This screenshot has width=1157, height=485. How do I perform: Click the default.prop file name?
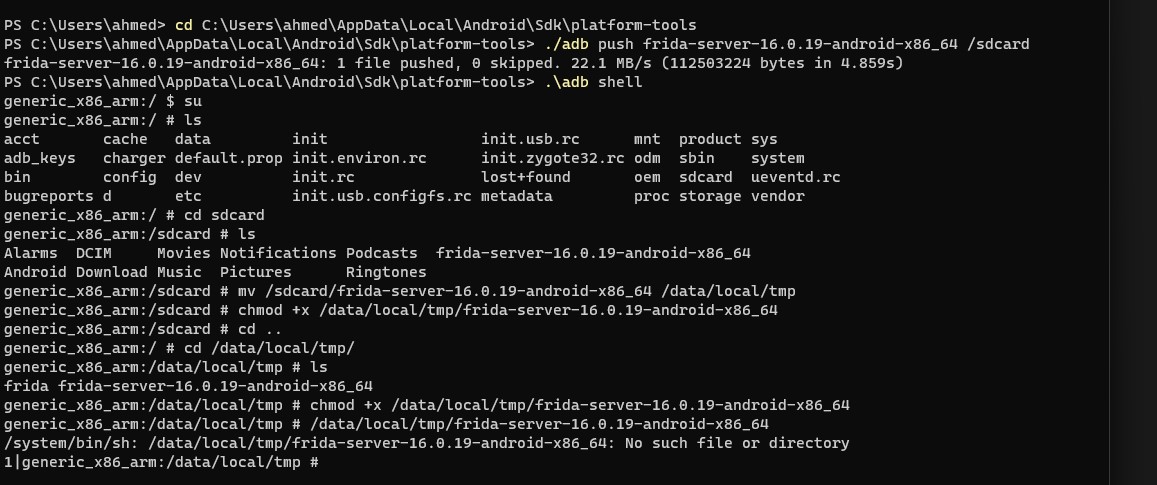click(x=228, y=158)
